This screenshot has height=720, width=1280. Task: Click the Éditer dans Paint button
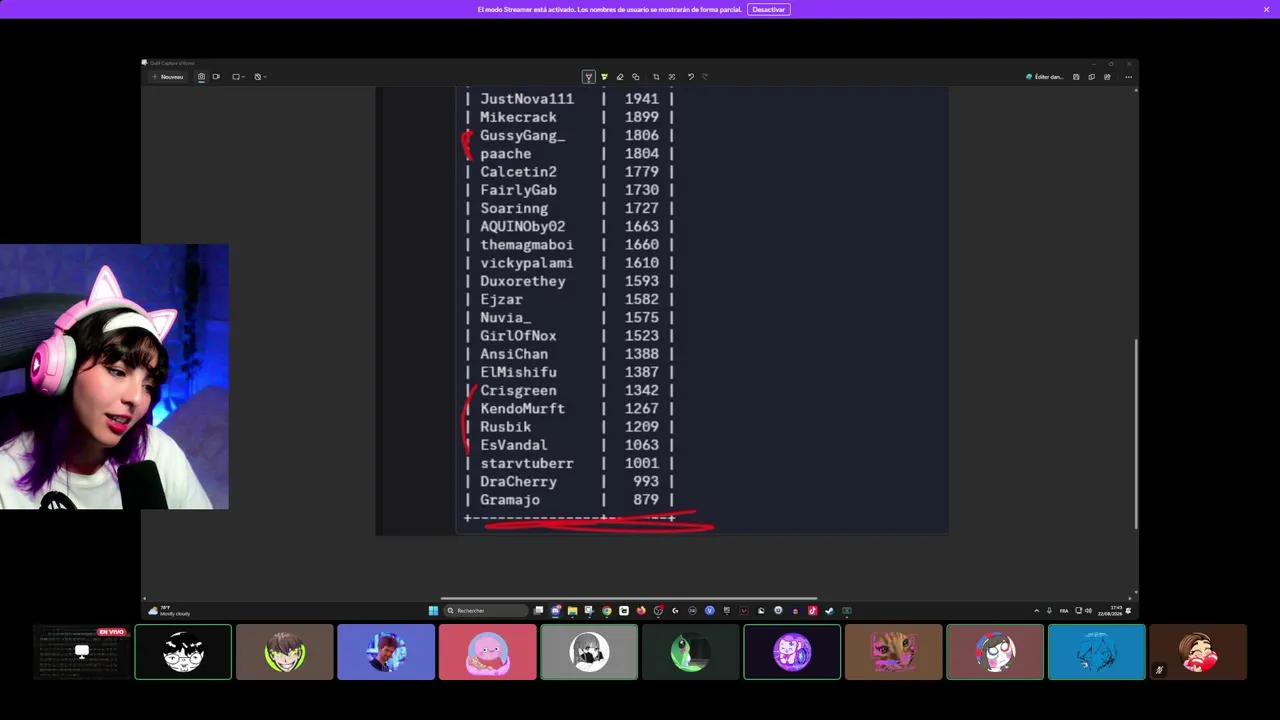[1045, 77]
